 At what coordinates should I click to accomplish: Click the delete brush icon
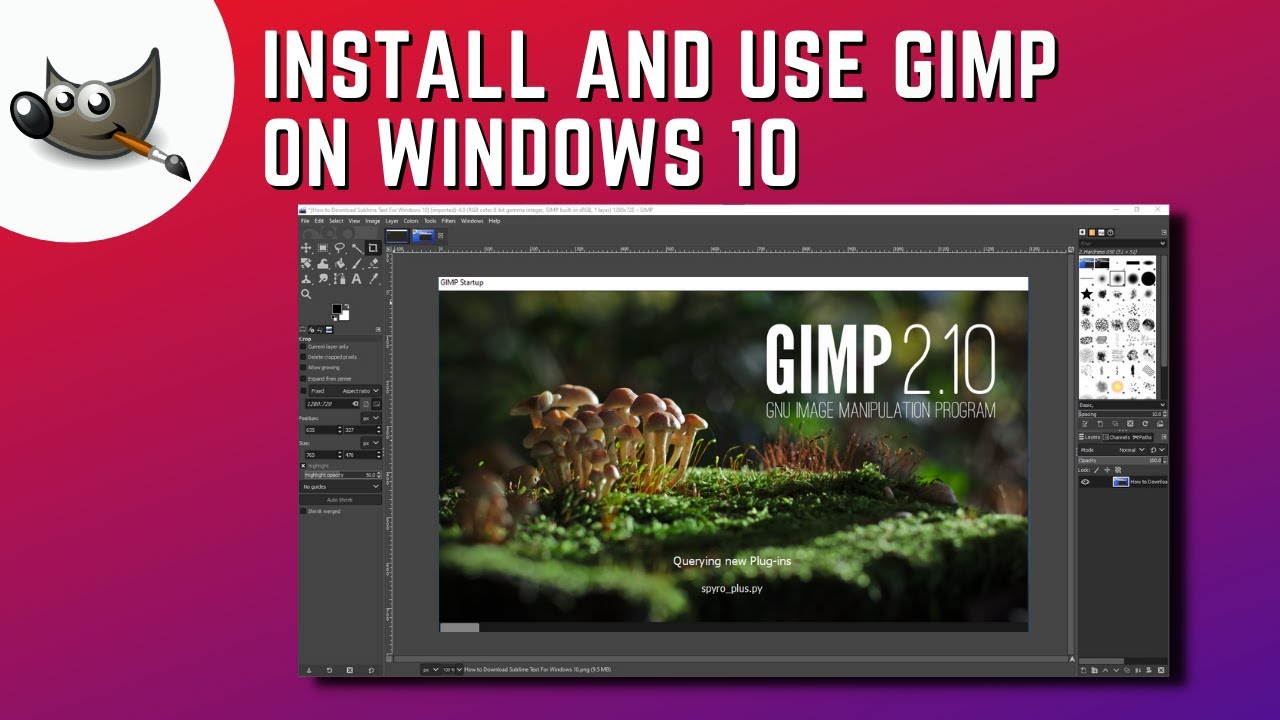(1130, 424)
